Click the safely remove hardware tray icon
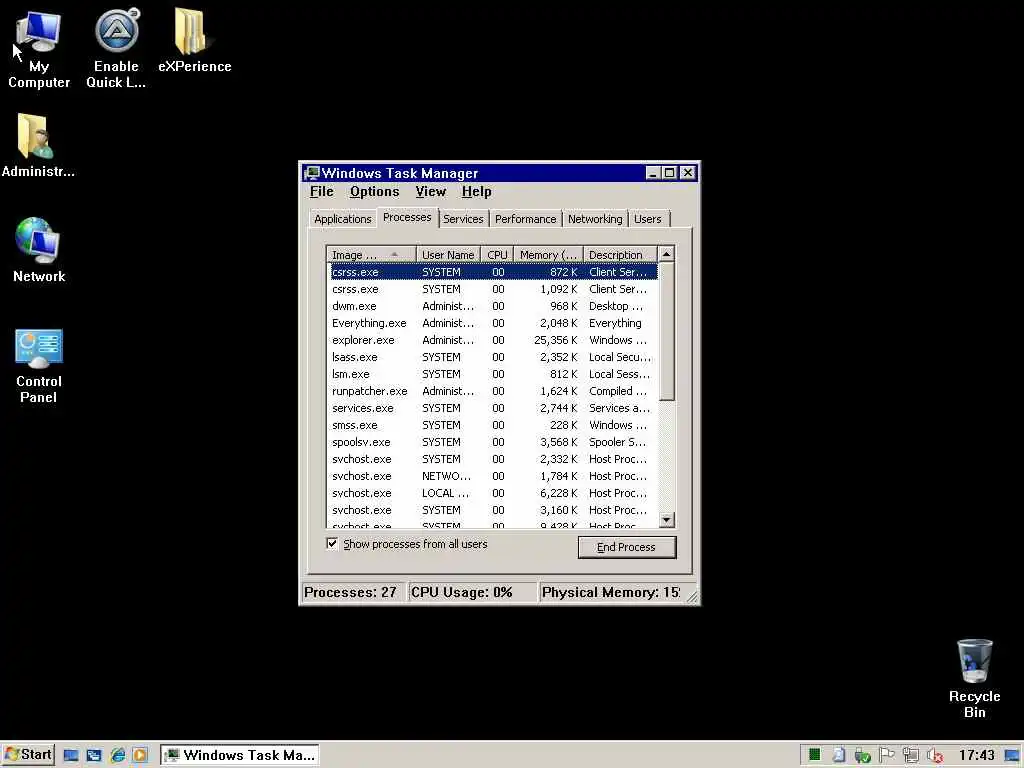Viewport: 1024px width, 768px height. click(862, 756)
